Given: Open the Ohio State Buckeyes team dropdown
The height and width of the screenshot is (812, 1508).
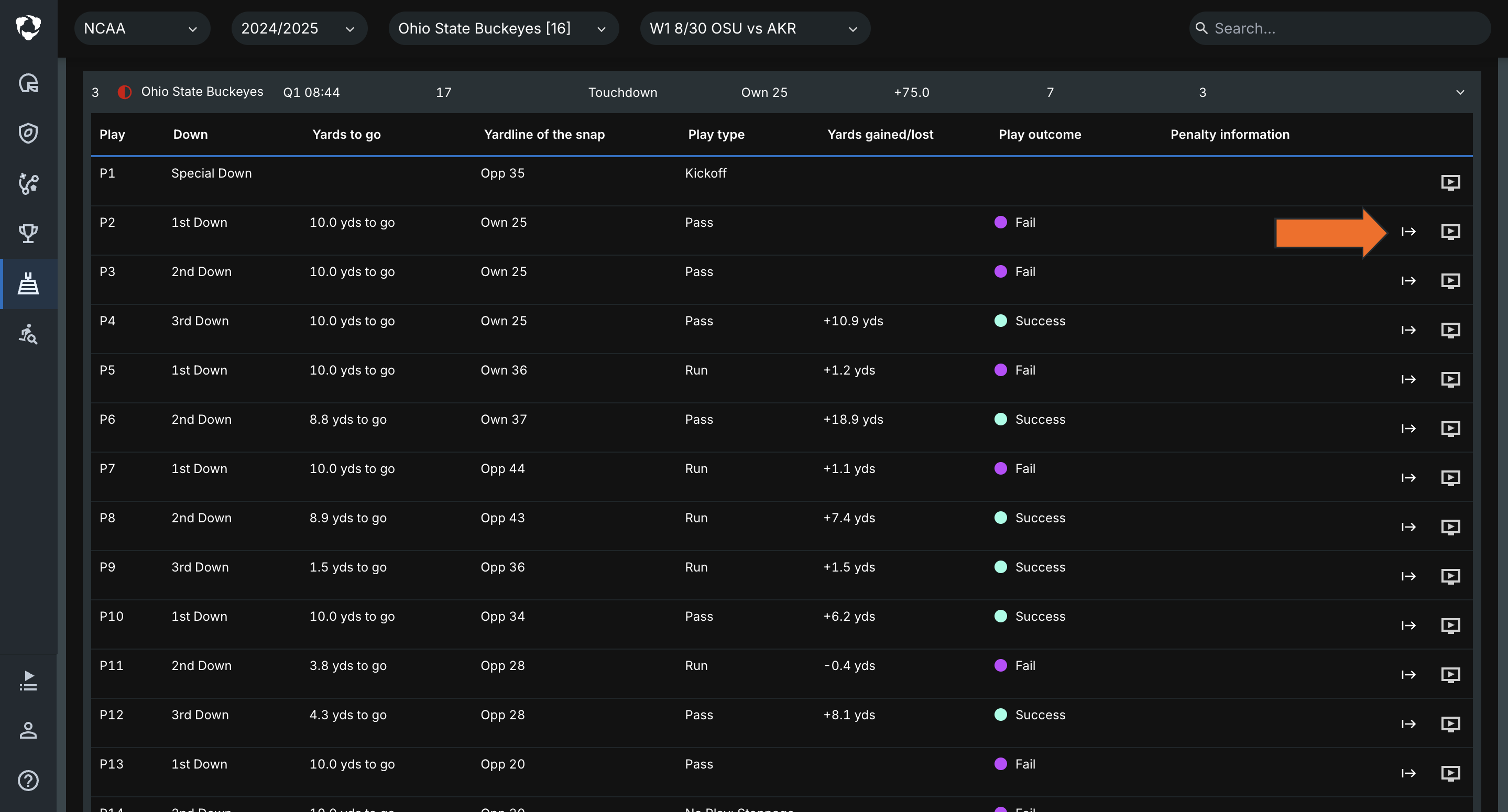Looking at the screenshot, I should pos(503,29).
